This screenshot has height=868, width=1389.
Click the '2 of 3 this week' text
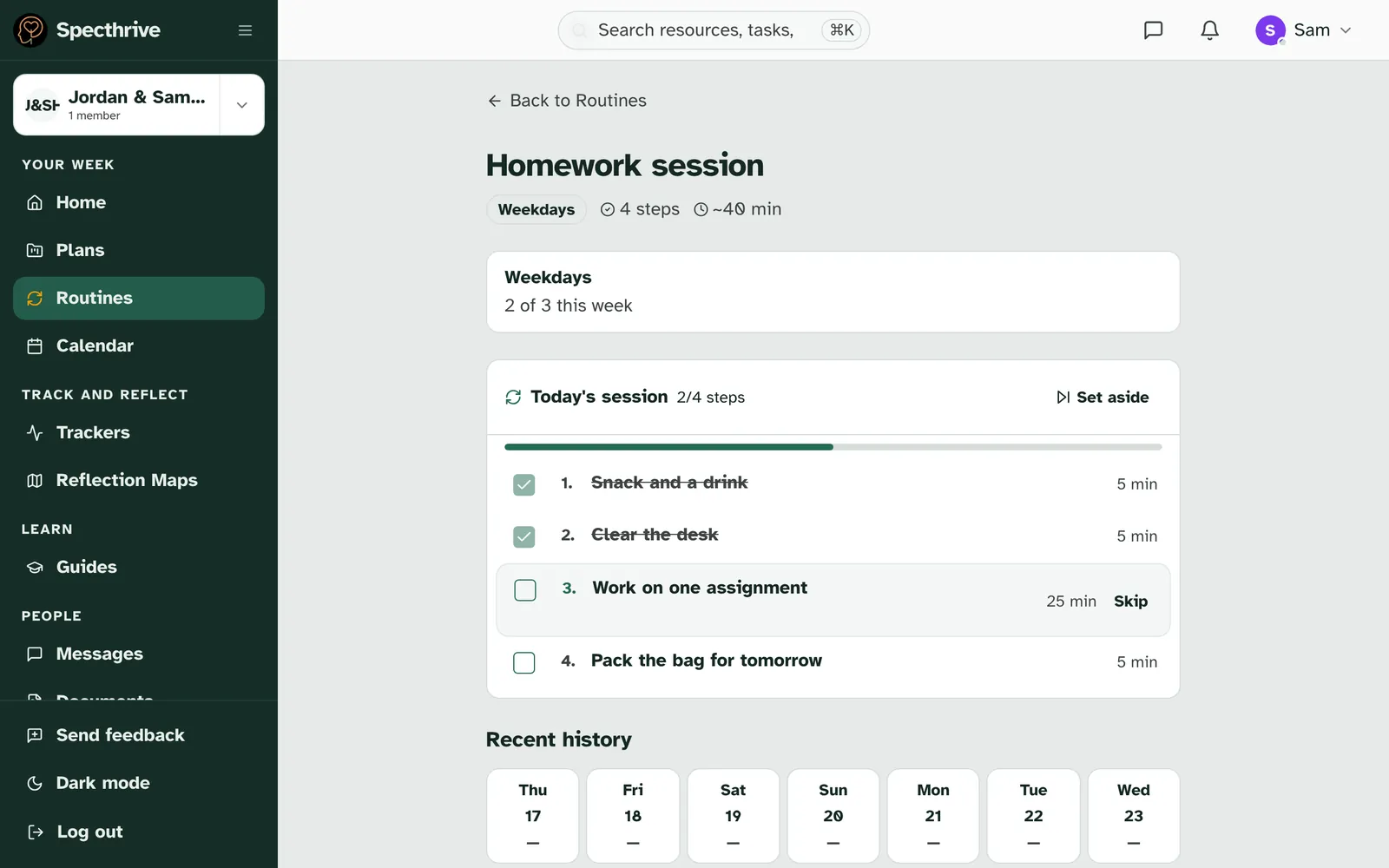coord(569,306)
